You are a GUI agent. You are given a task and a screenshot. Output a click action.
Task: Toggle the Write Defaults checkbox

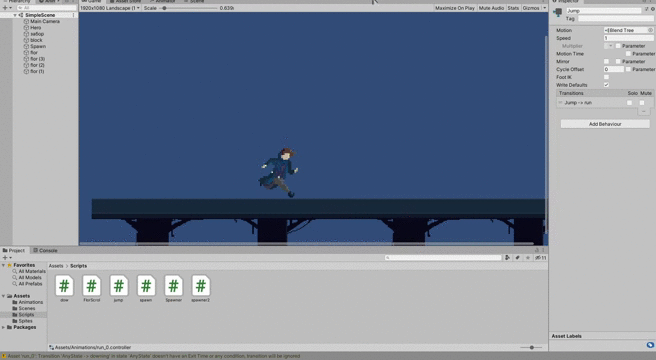[606, 85]
